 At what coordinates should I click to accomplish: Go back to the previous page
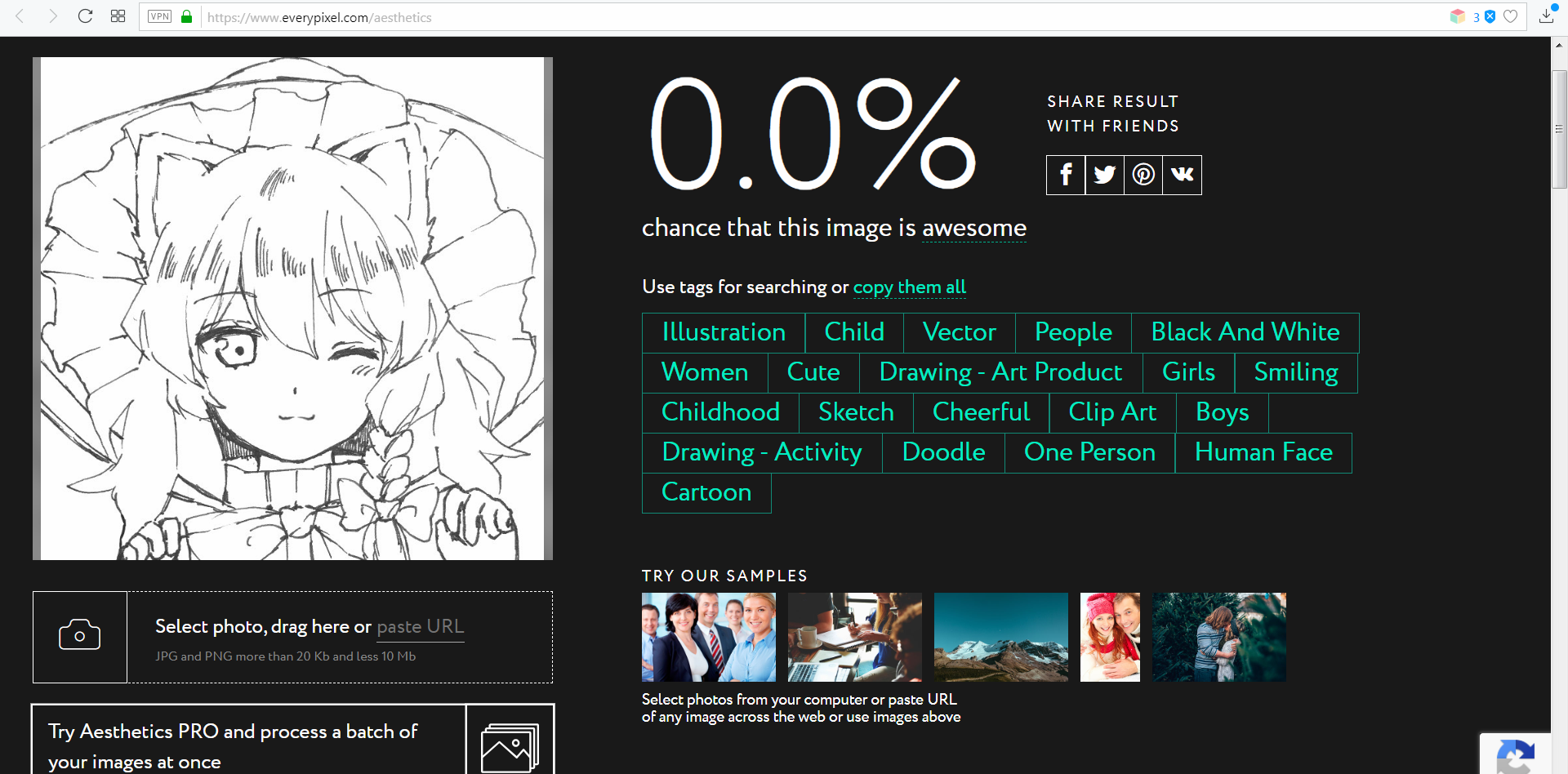click(x=20, y=16)
